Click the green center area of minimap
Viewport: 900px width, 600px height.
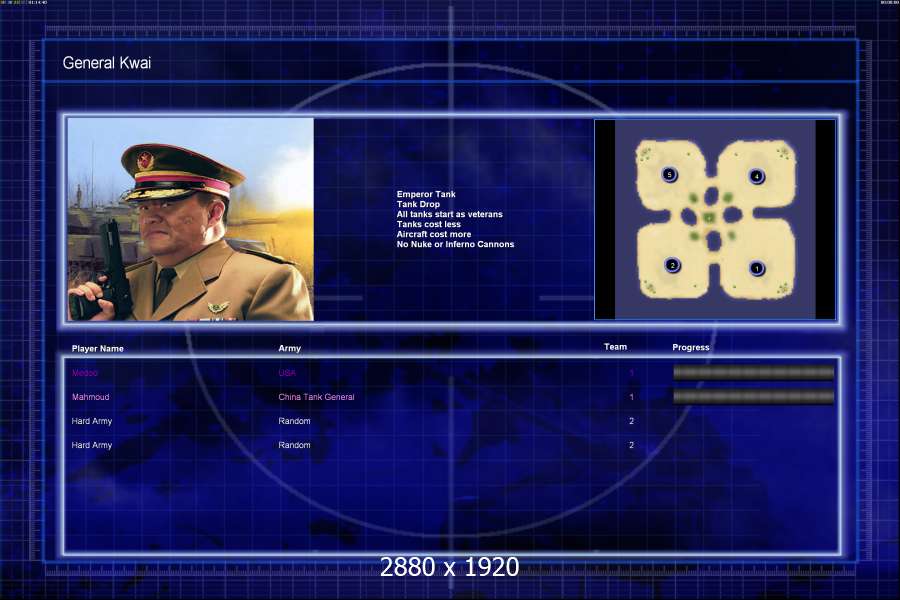point(709,218)
